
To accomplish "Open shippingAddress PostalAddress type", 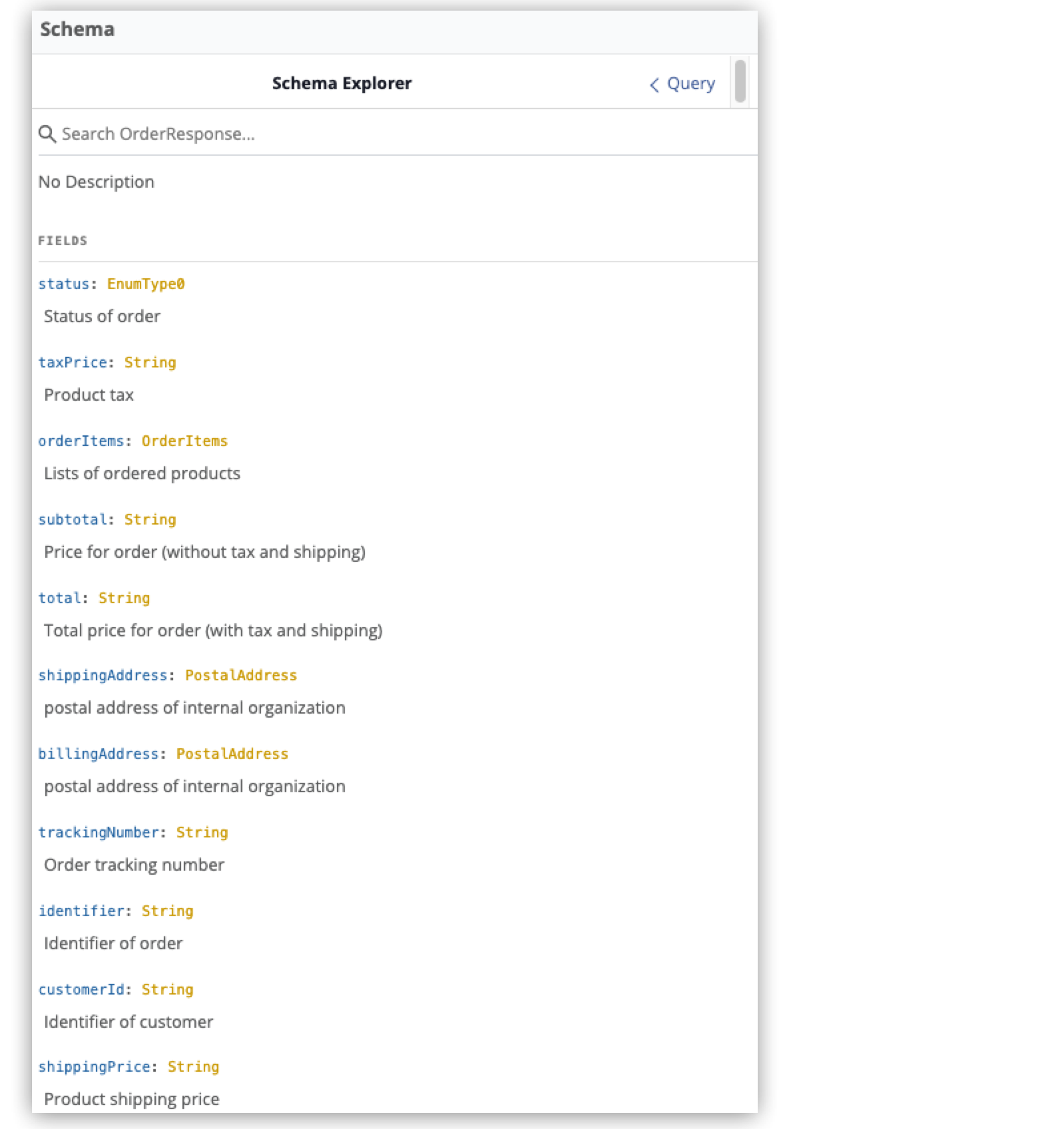I will (x=240, y=676).
